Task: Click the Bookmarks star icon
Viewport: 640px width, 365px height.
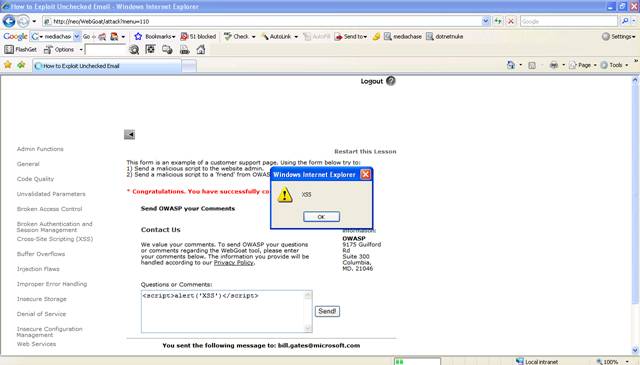Action: (x=138, y=36)
